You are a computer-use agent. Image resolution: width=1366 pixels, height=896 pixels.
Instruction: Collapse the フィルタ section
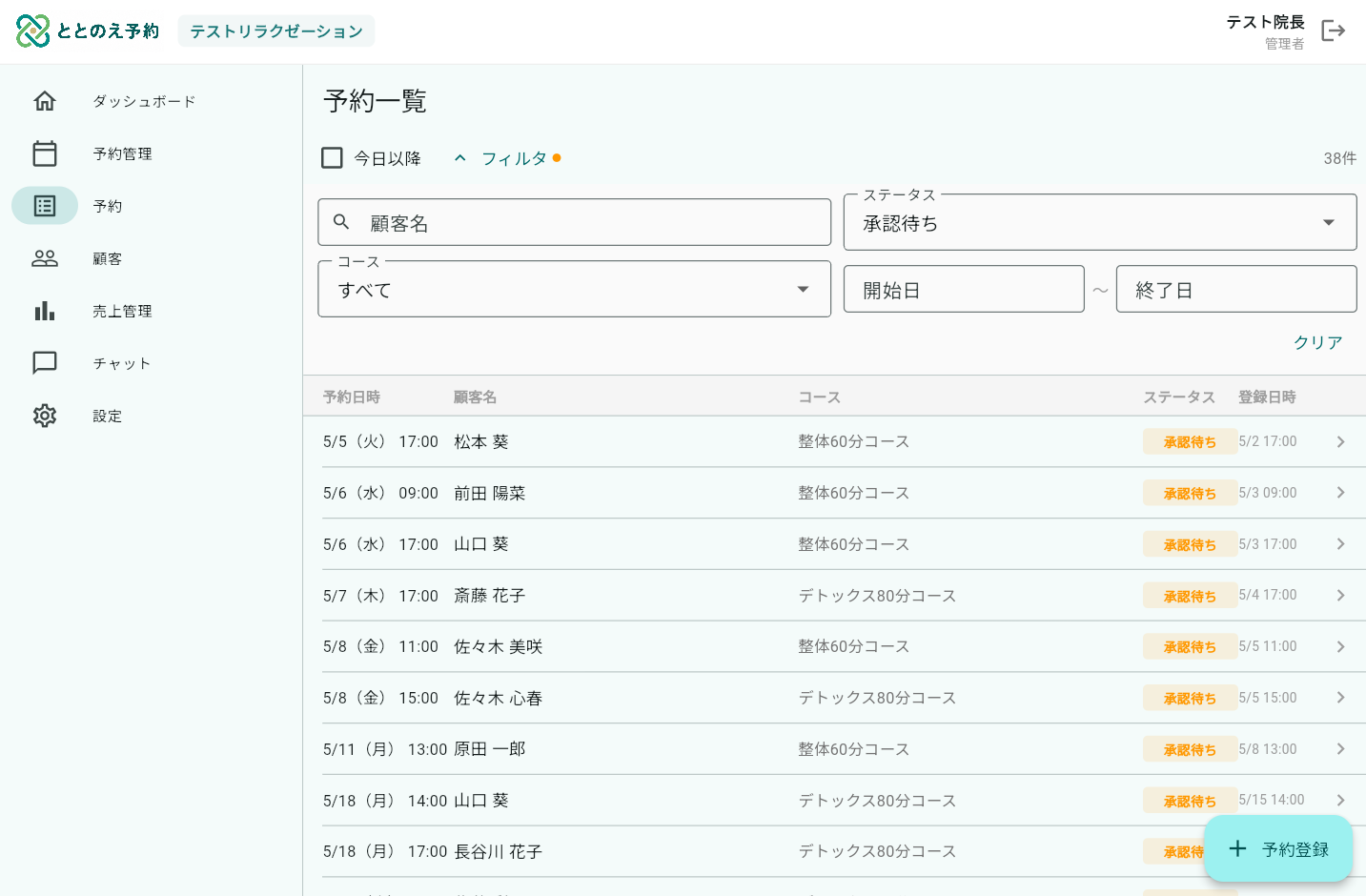(506, 158)
